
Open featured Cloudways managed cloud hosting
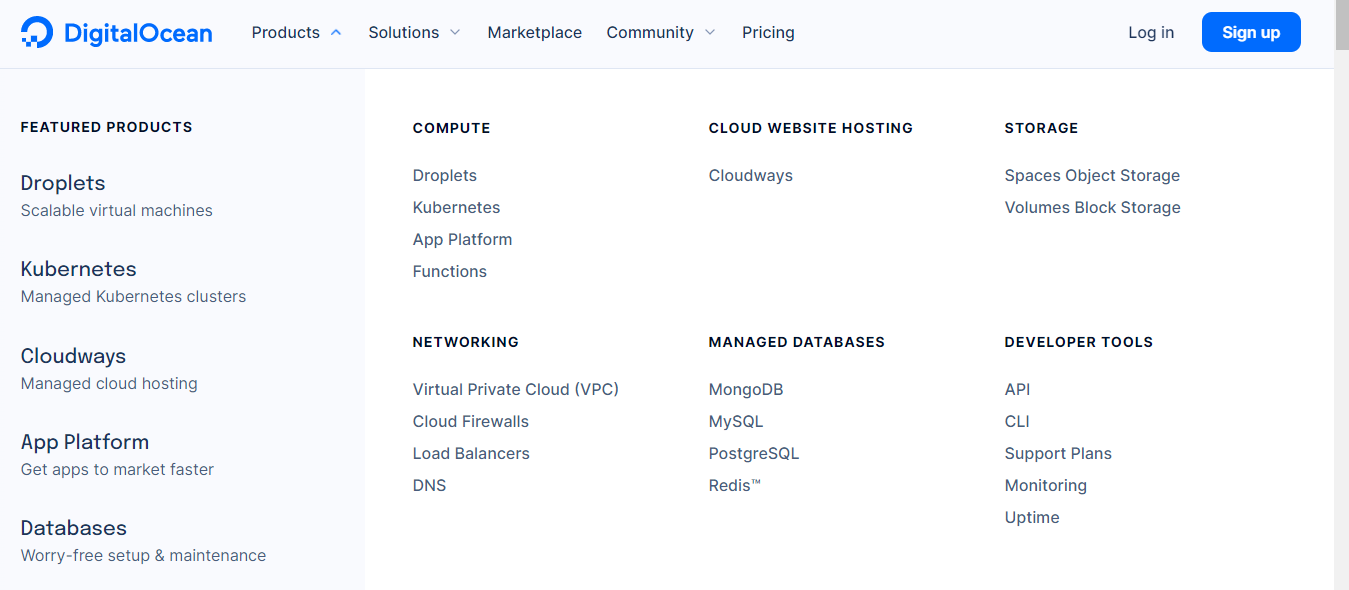click(x=109, y=369)
